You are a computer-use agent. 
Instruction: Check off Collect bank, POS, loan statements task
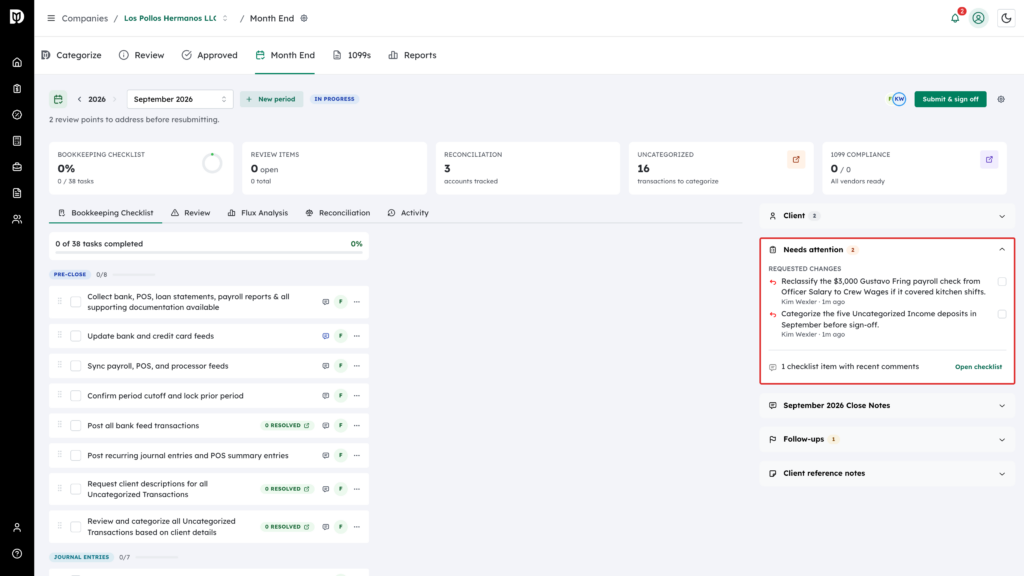76,302
